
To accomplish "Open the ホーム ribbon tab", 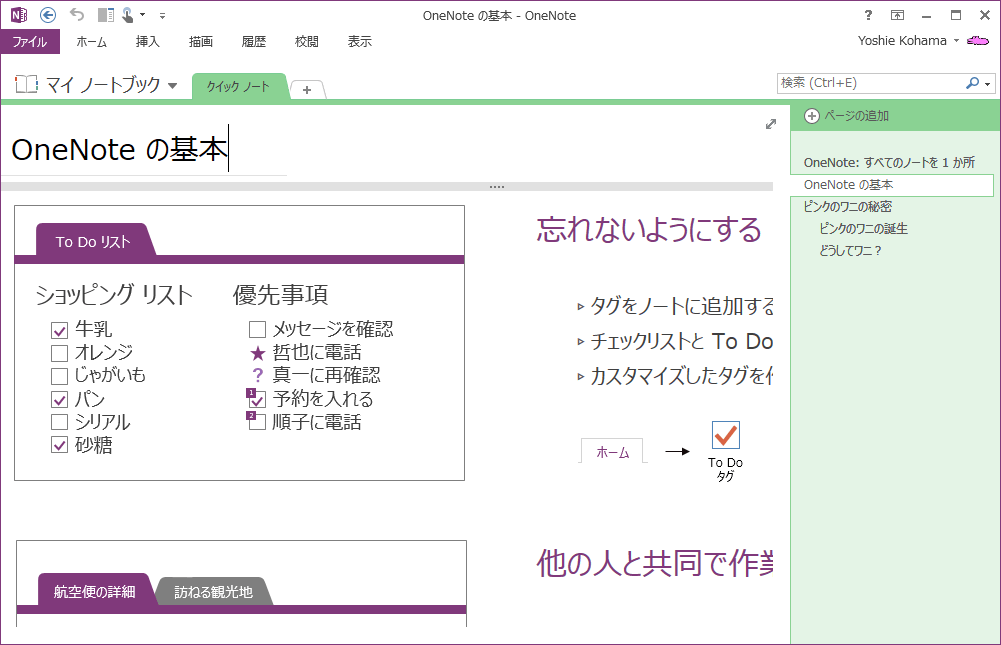I will coord(91,42).
